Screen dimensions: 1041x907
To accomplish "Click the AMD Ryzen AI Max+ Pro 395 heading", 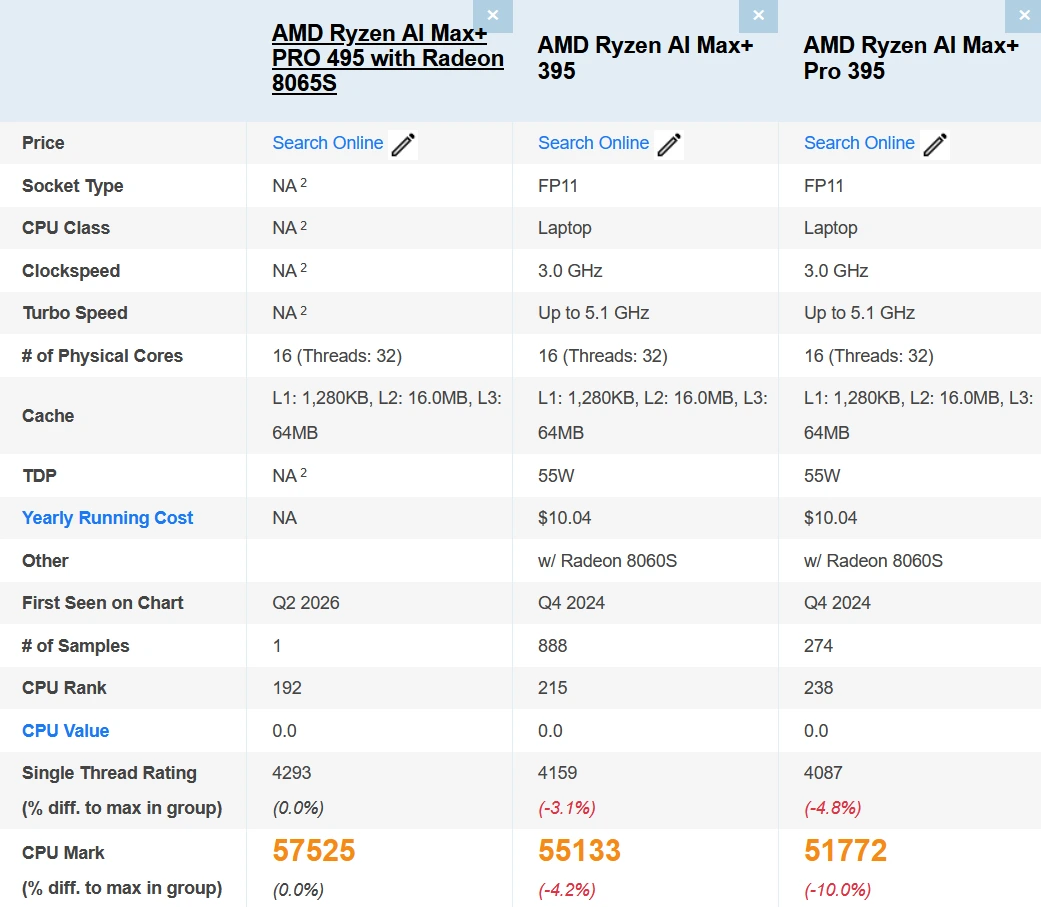I will click(x=911, y=58).
